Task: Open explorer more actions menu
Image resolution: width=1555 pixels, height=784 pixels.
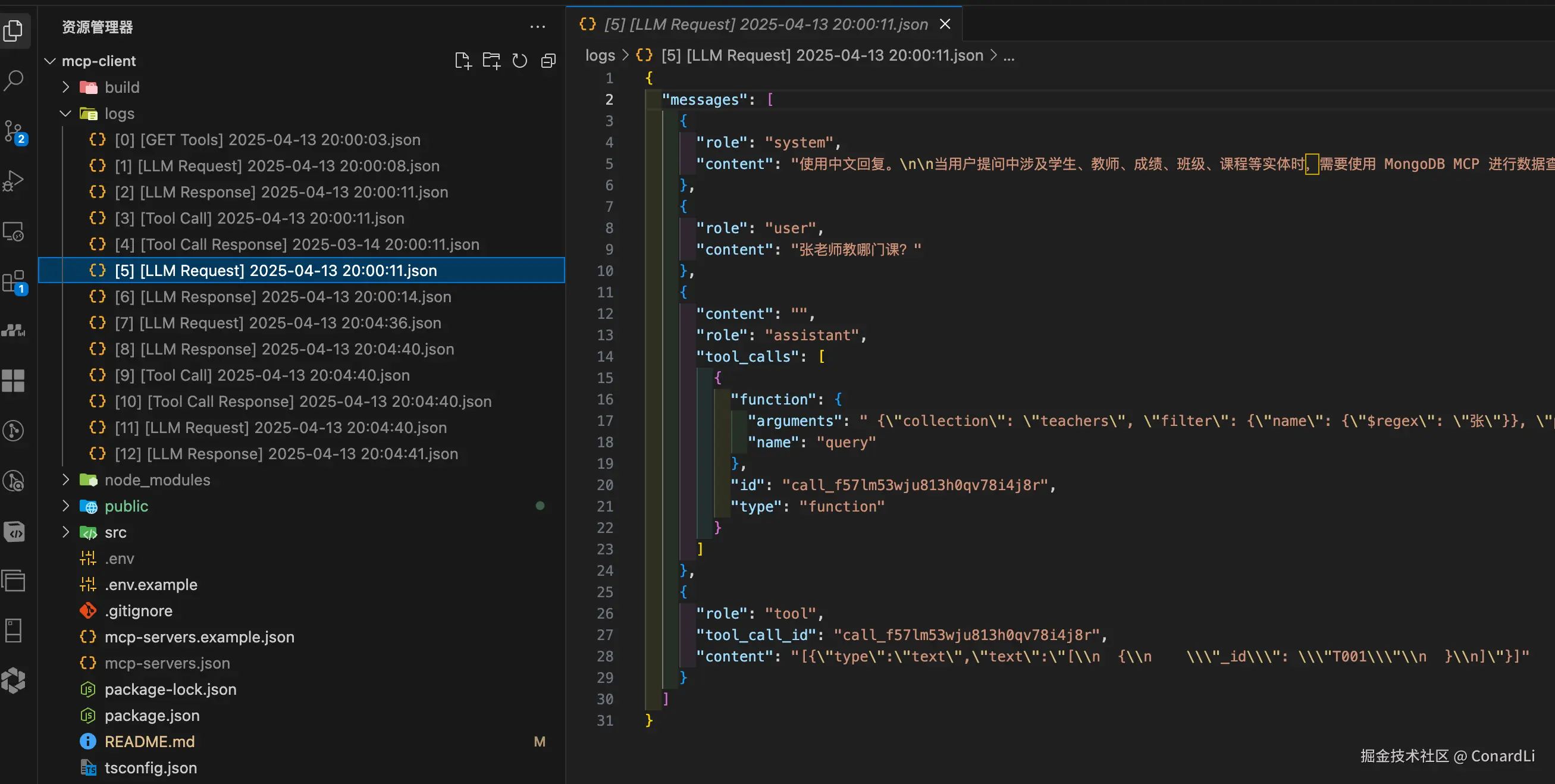Action: (x=537, y=27)
